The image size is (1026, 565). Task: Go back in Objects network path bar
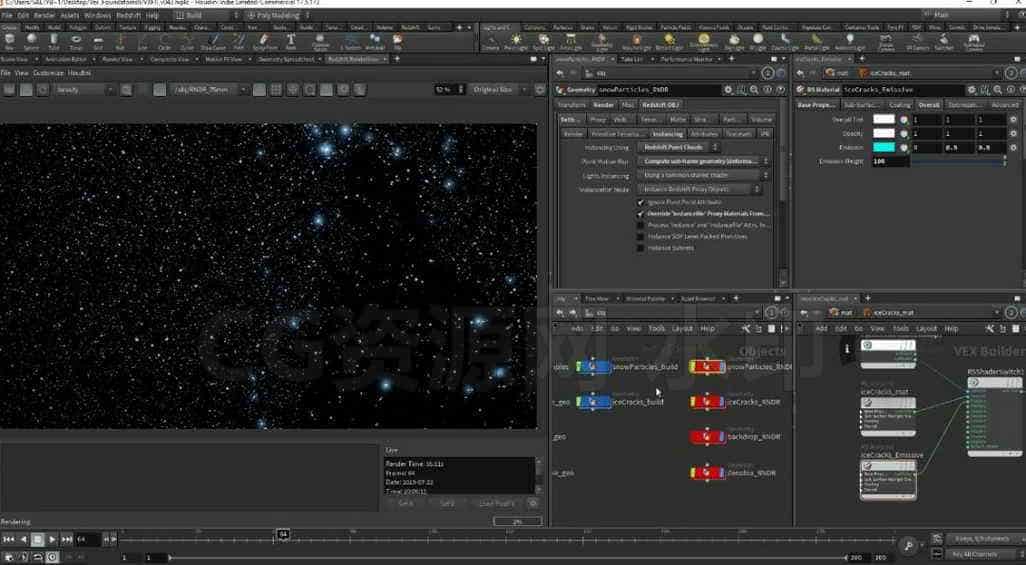click(560, 313)
